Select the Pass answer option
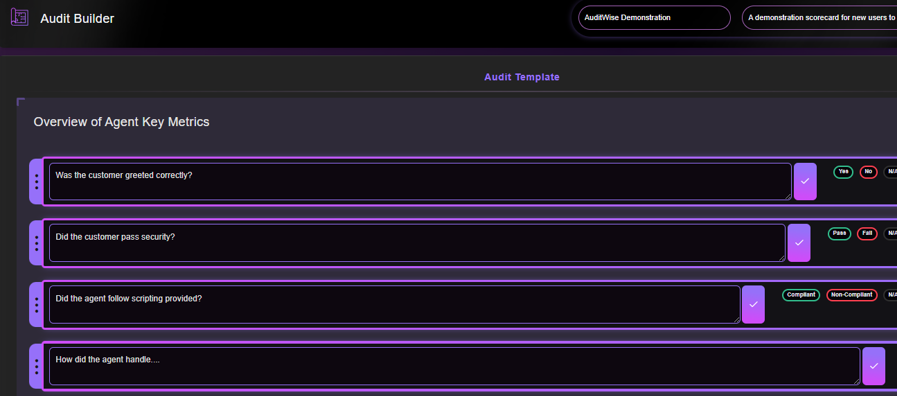The height and width of the screenshot is (396, 897). (839, 233)
